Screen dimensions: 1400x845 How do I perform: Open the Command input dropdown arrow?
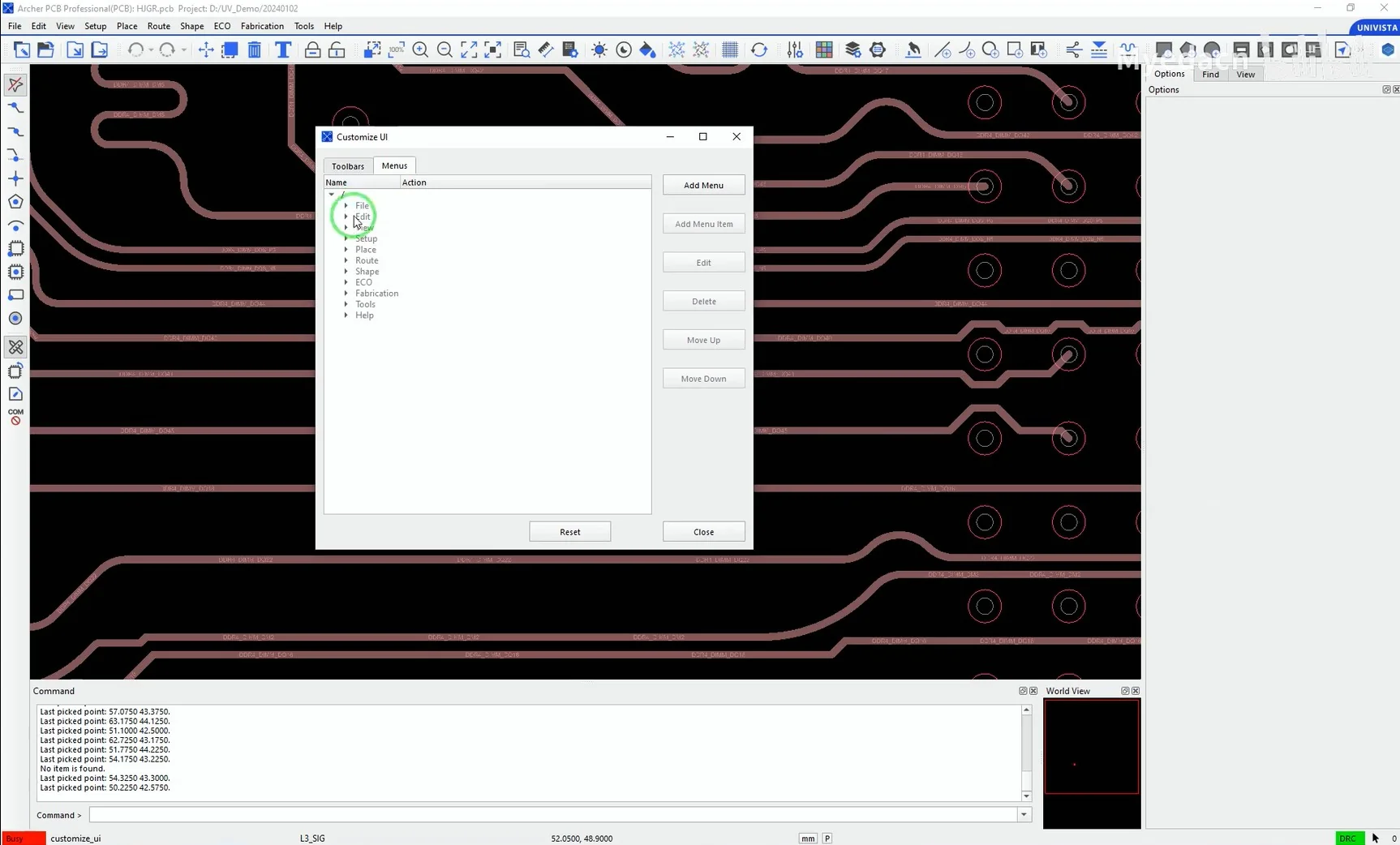pos(1024,814)
